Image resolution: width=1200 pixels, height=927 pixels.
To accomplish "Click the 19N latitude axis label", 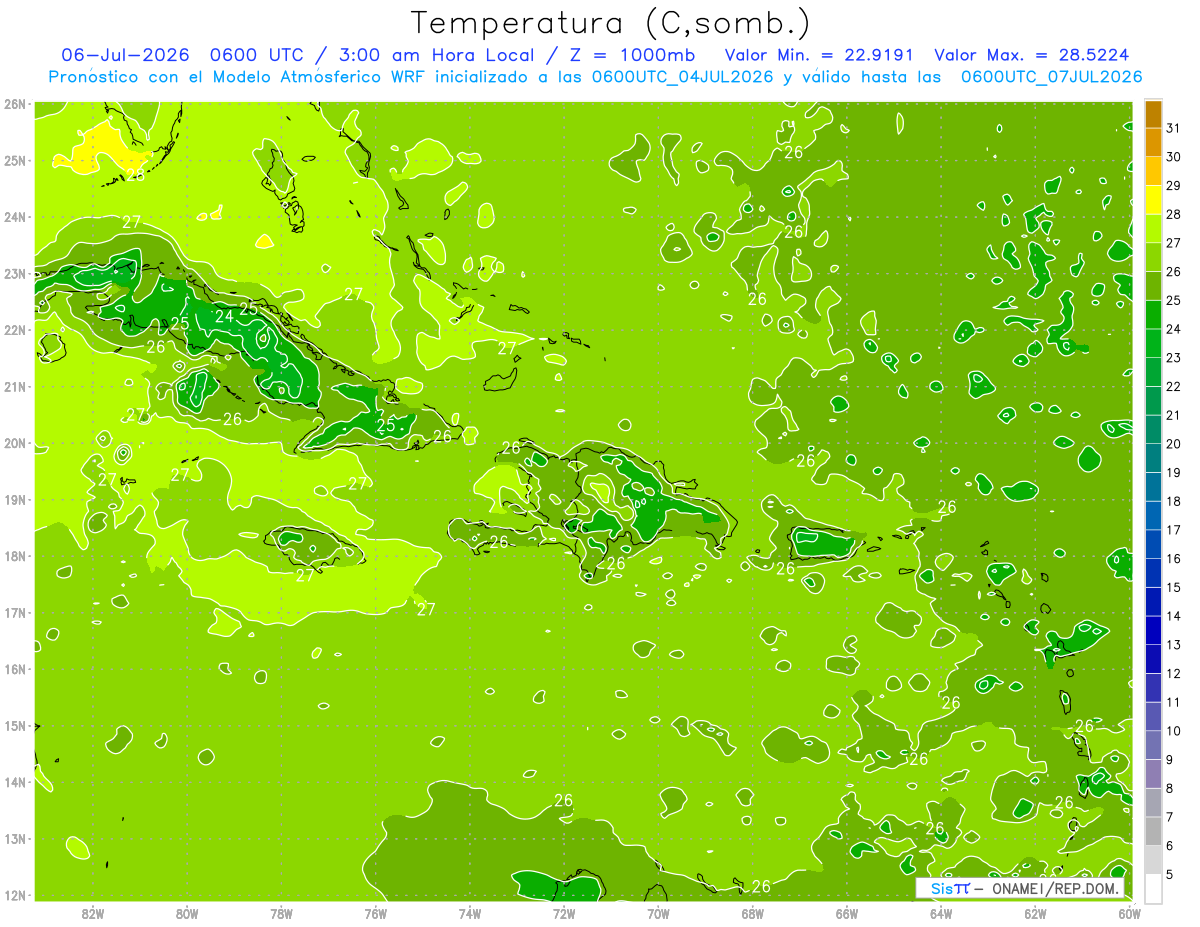I will (14, 500).
